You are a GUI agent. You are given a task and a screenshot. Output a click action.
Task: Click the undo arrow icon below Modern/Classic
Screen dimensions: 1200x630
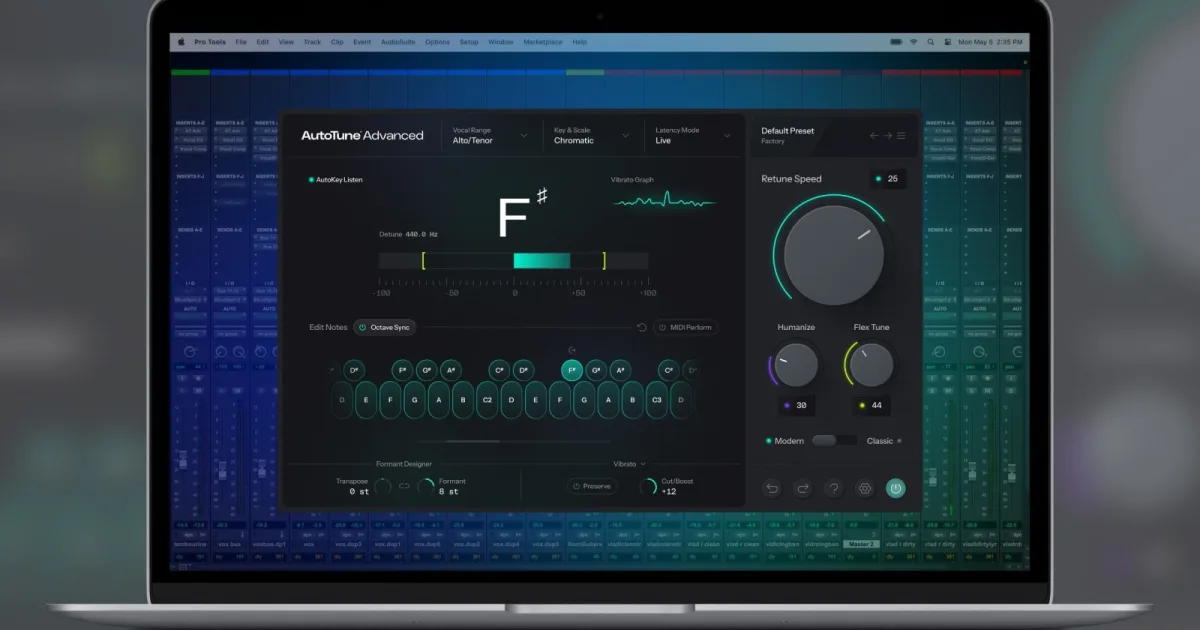pos(772,488)
